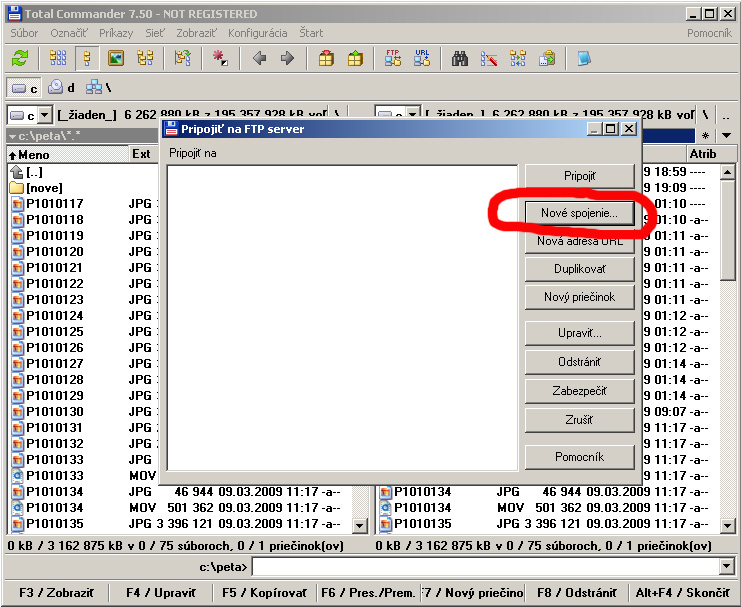The height and width of the screenshot is (607, 741).
Task: Click the Nové spojenie... button
Action: click(579, 213)
